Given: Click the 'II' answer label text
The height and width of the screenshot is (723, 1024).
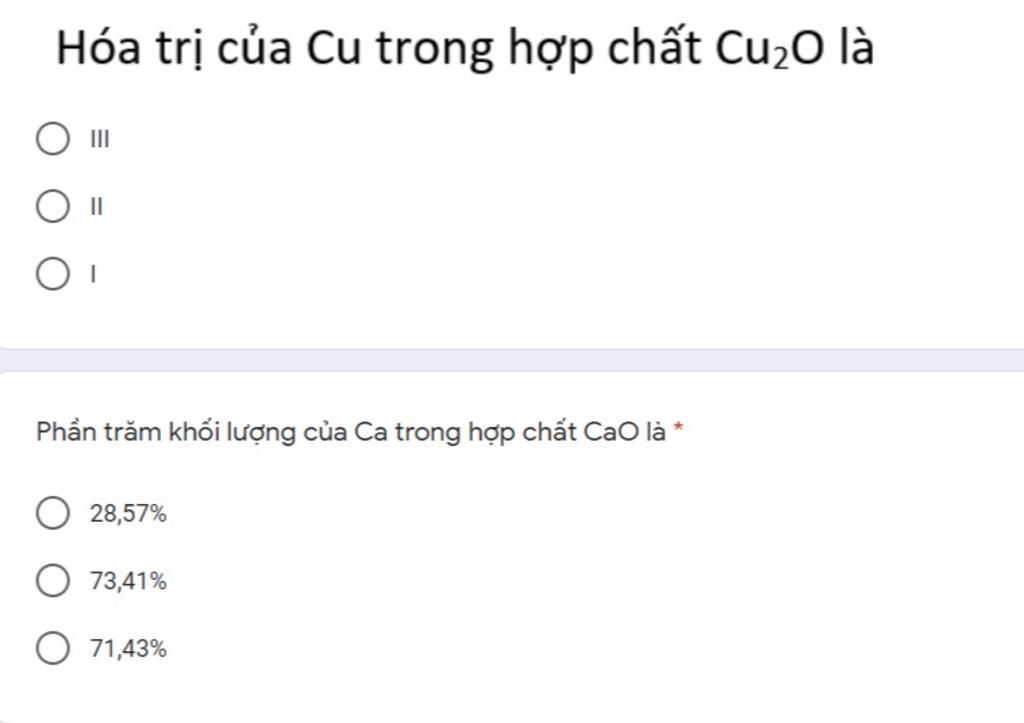Looking at the screenshot, I should click(97, 207).
